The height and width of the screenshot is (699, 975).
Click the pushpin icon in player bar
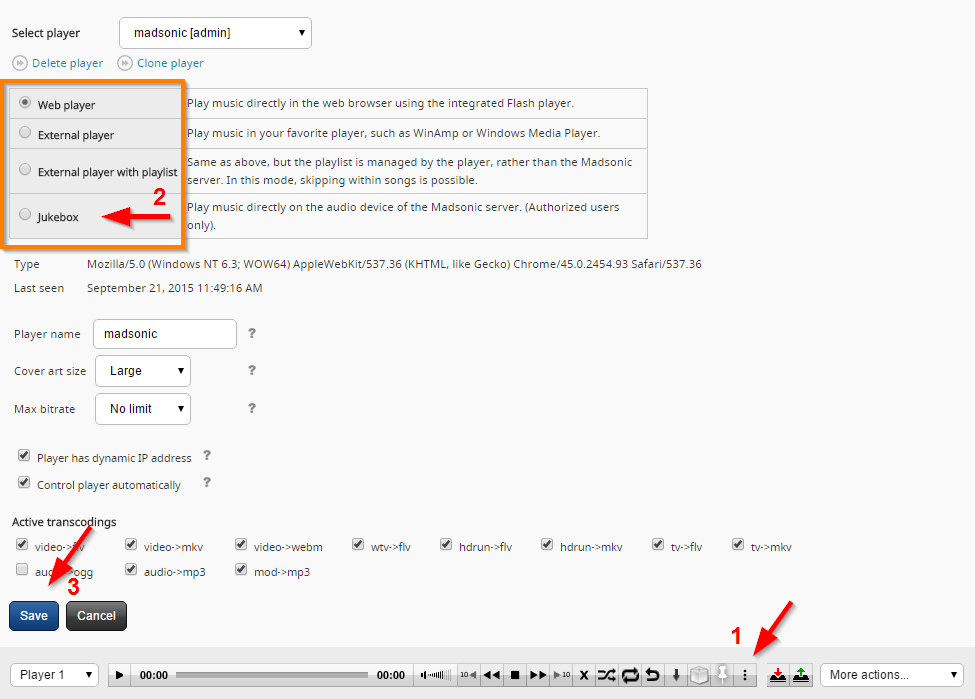coord(722,675)
